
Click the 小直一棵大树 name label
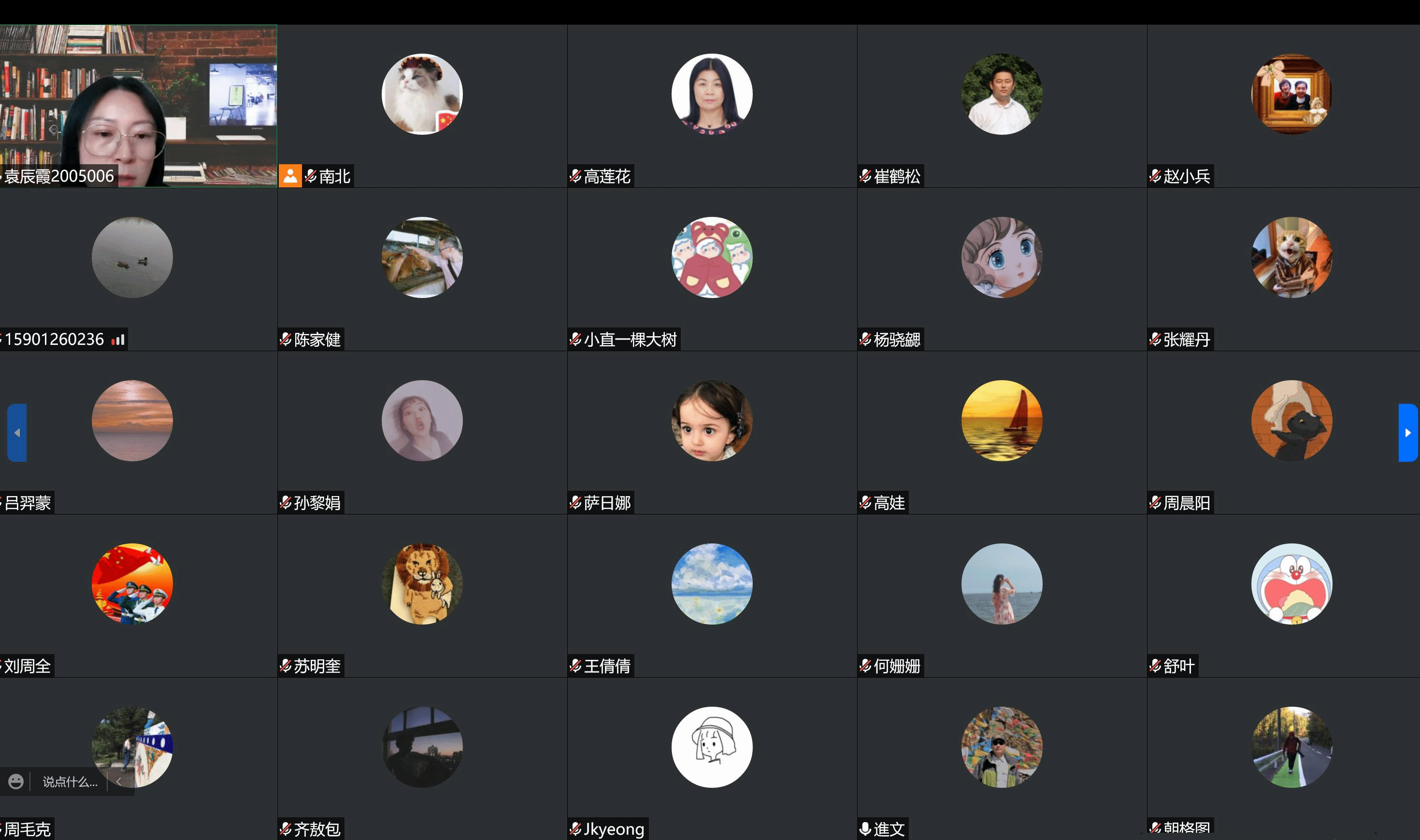[631, 340]
